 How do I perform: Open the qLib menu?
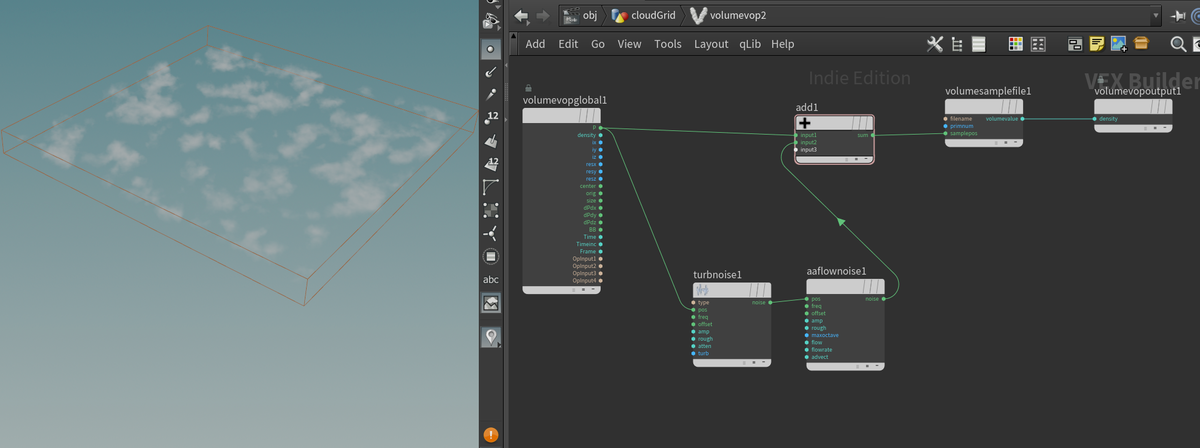pyautogui.click(x=750, y=44)
